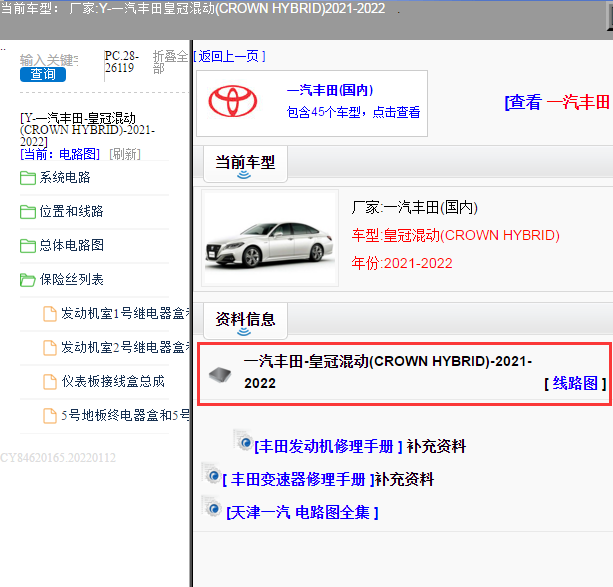Click the CY84620165.20220112 text
Viewport: 613px width, 587px height.
[x=58, y=458]
